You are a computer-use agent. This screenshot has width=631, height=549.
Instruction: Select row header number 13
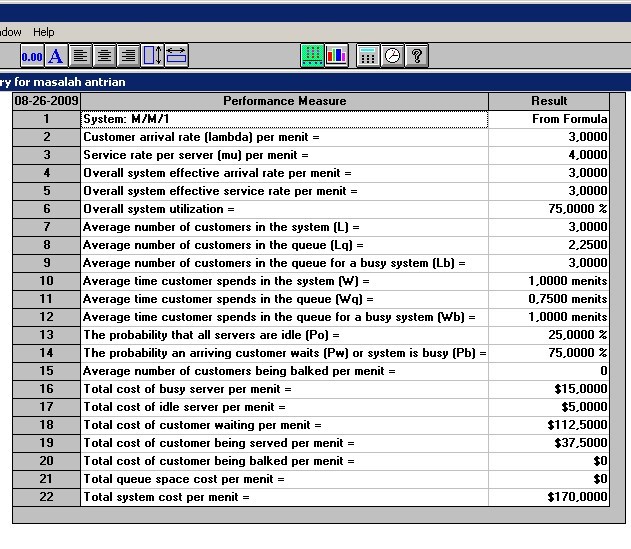coord(46,335)
